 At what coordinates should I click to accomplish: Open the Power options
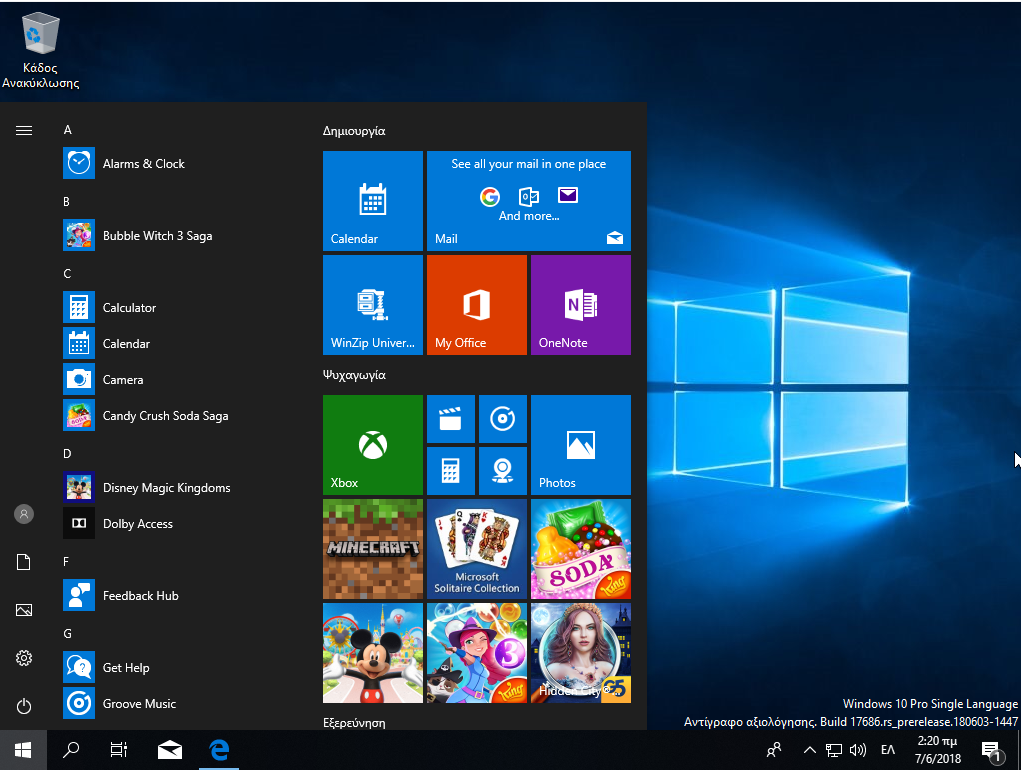(x=24, y=706)
